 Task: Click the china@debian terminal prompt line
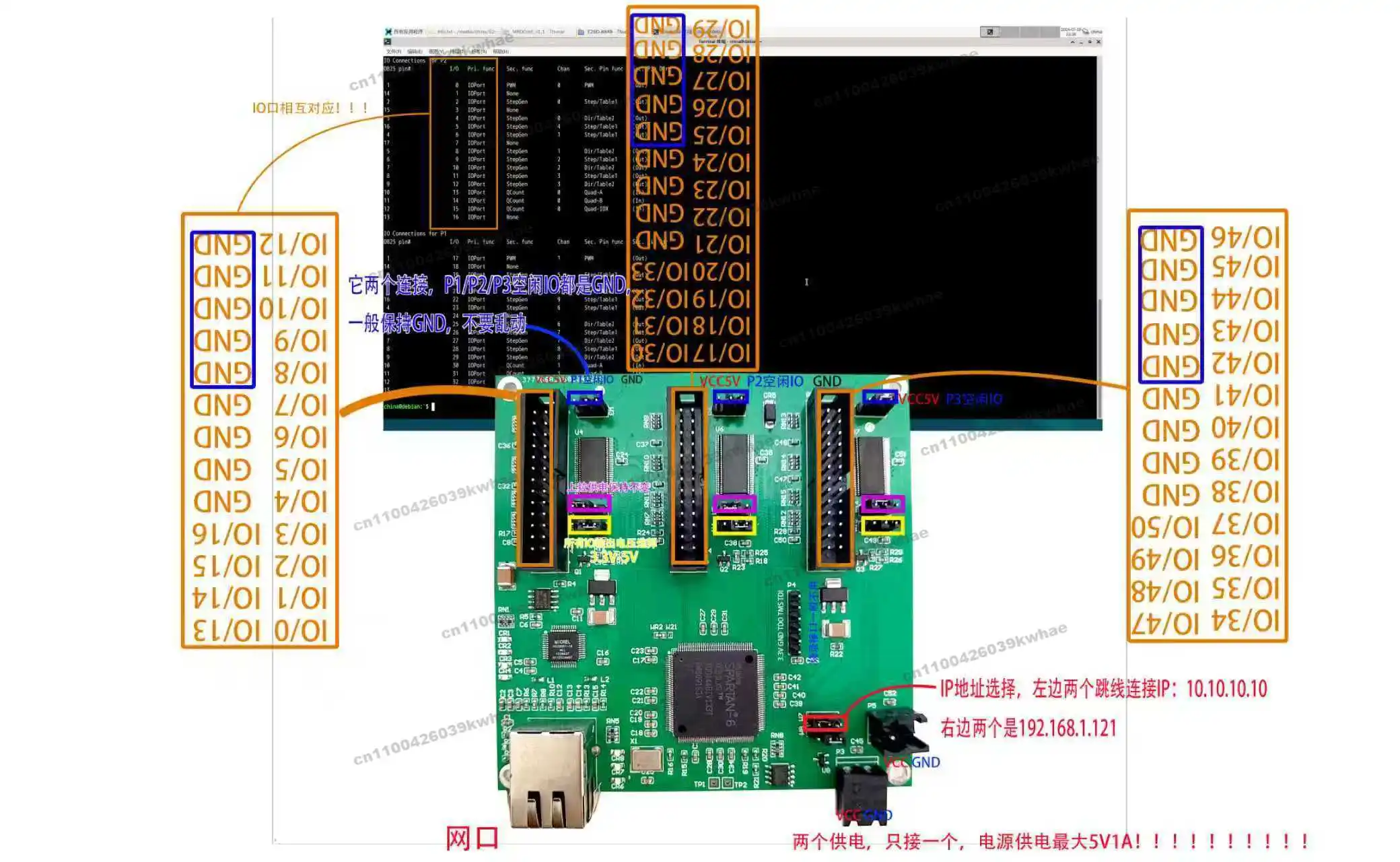409,407
